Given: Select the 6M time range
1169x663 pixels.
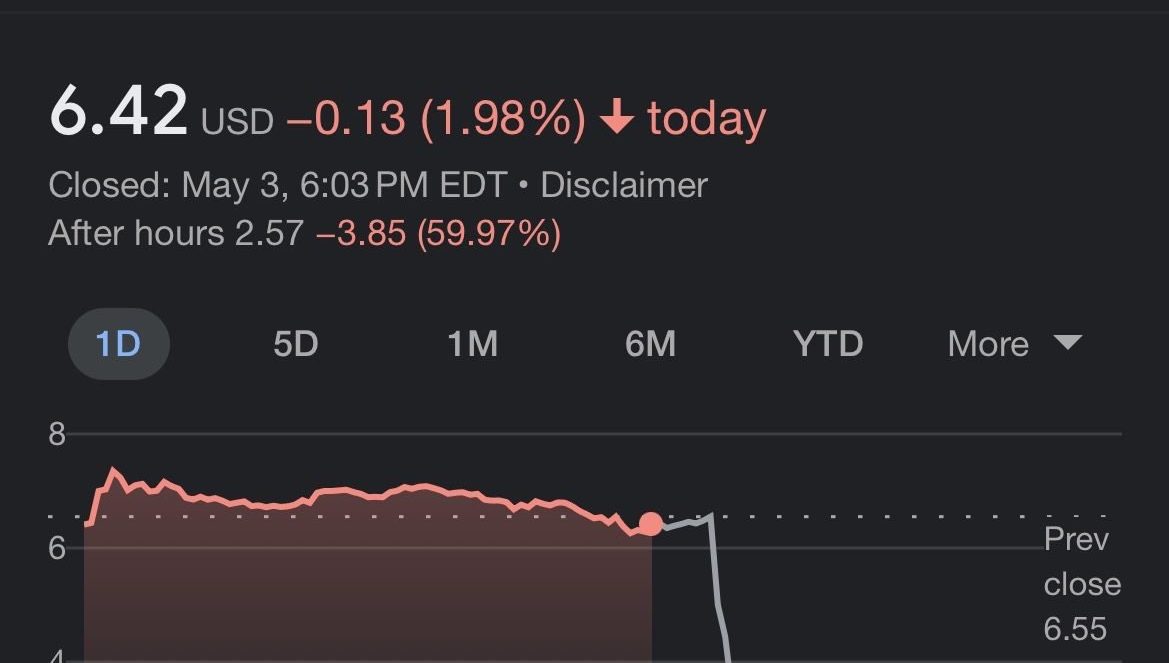Looking at the screenshot, I should tap(650, 344).
